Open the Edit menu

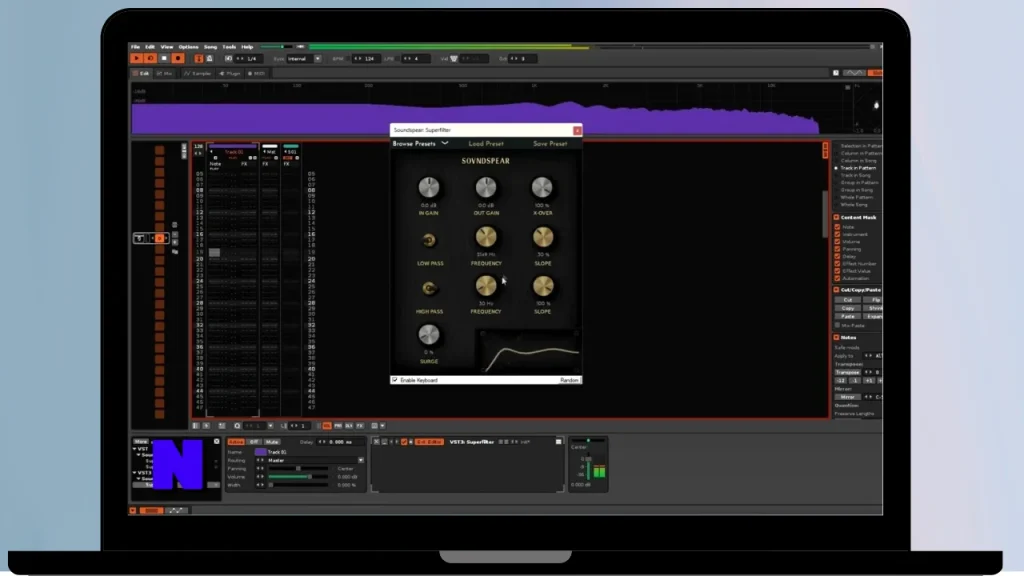coord(150,47)
